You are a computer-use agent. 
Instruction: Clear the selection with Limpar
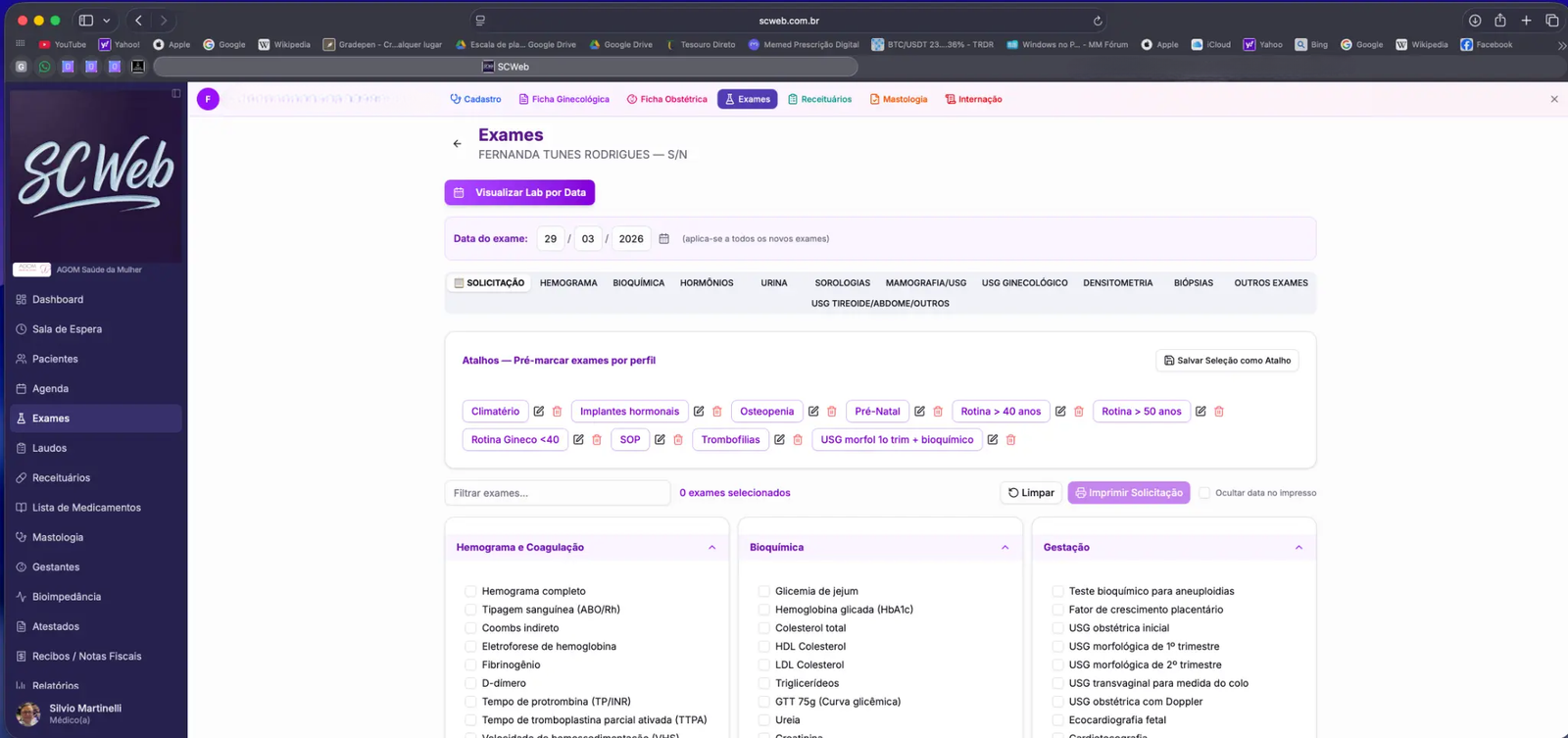coord(1031,493)
